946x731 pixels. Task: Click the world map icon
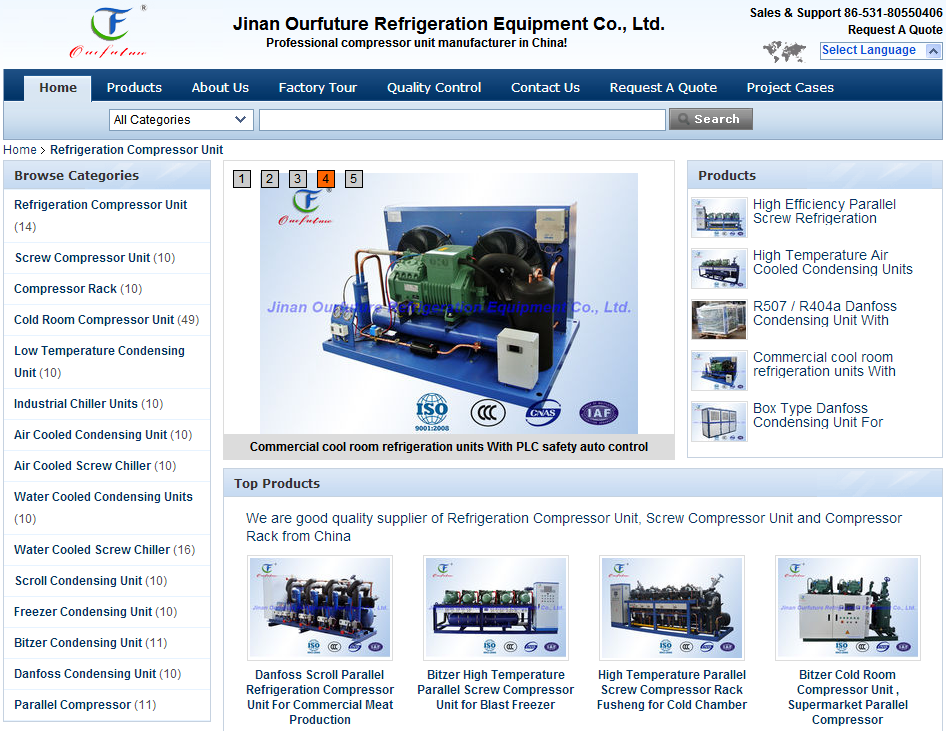click(784, 52)
